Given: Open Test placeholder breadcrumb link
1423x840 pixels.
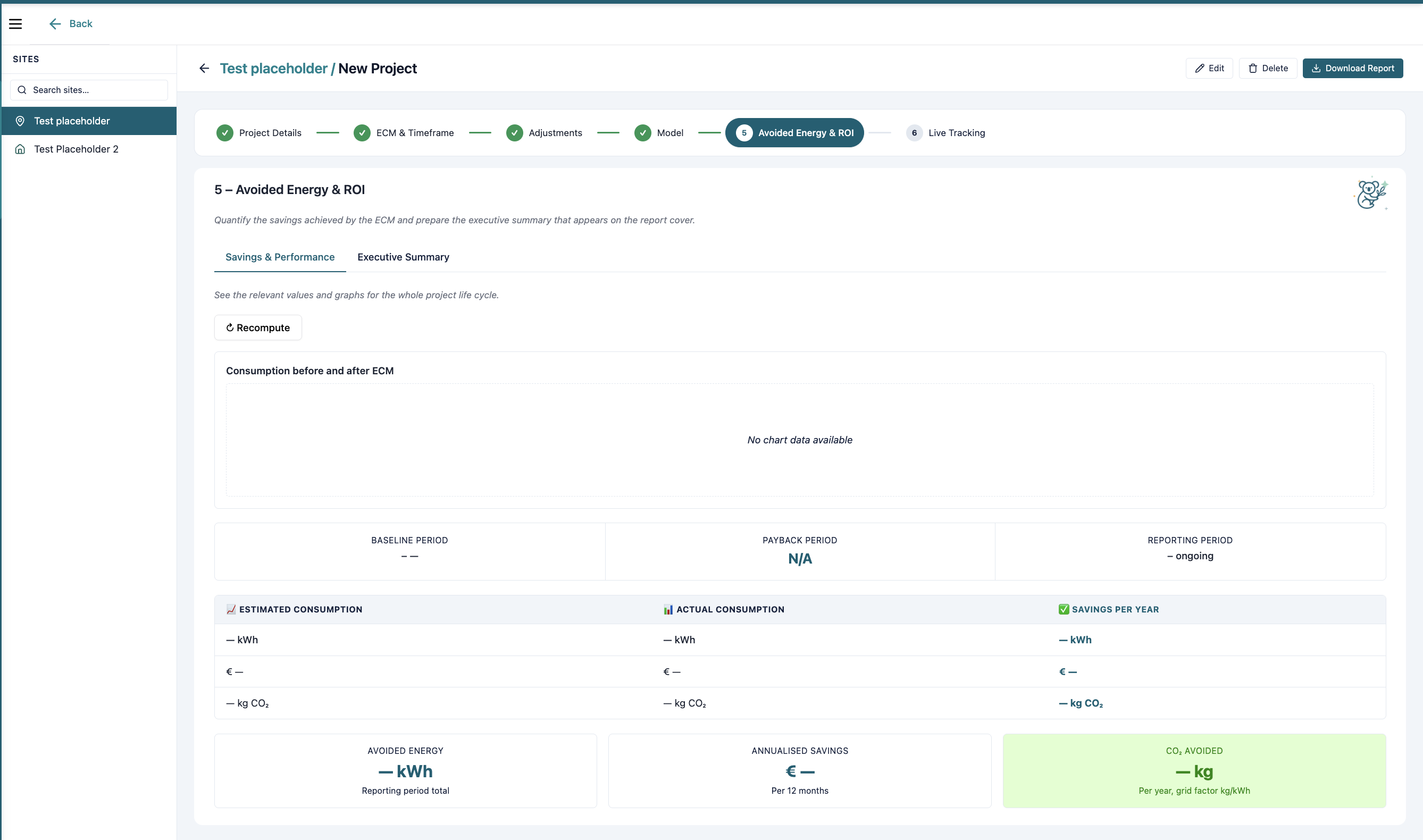Looking at the screenshot, I should [273, 69].
